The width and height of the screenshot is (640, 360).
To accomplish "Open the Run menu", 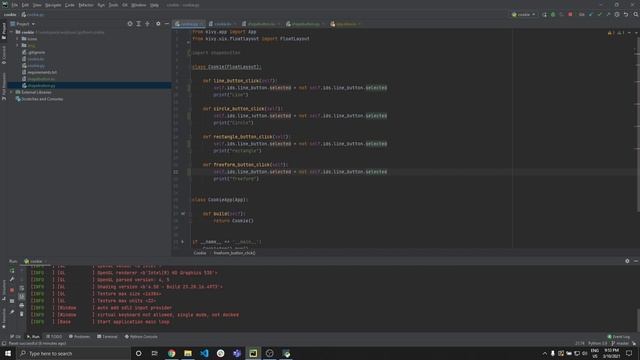I will point(101,5).
